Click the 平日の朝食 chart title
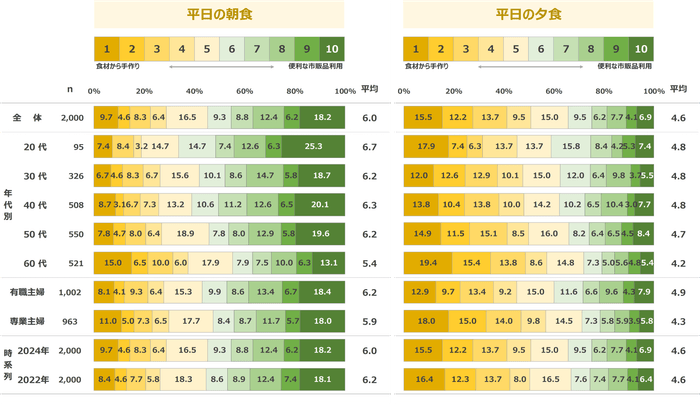This screenshot has width=700, height=404. [219, 14]
